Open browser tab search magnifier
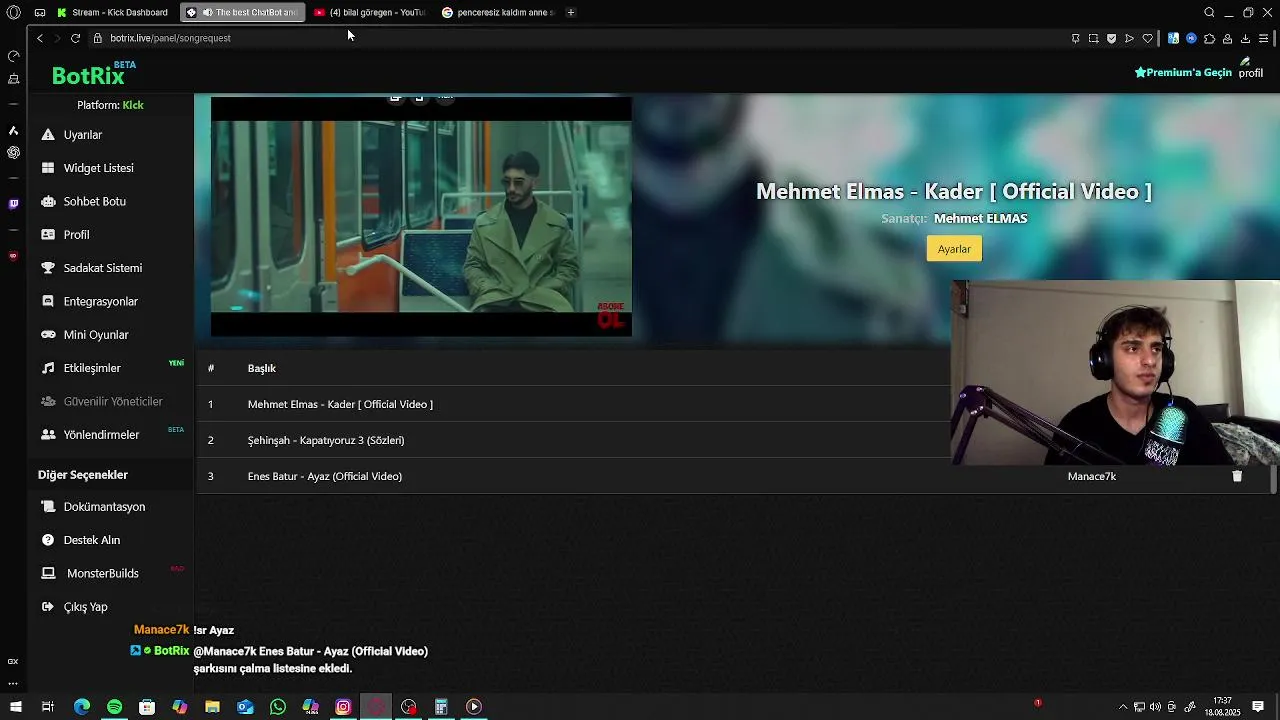 pos(1209,12)
